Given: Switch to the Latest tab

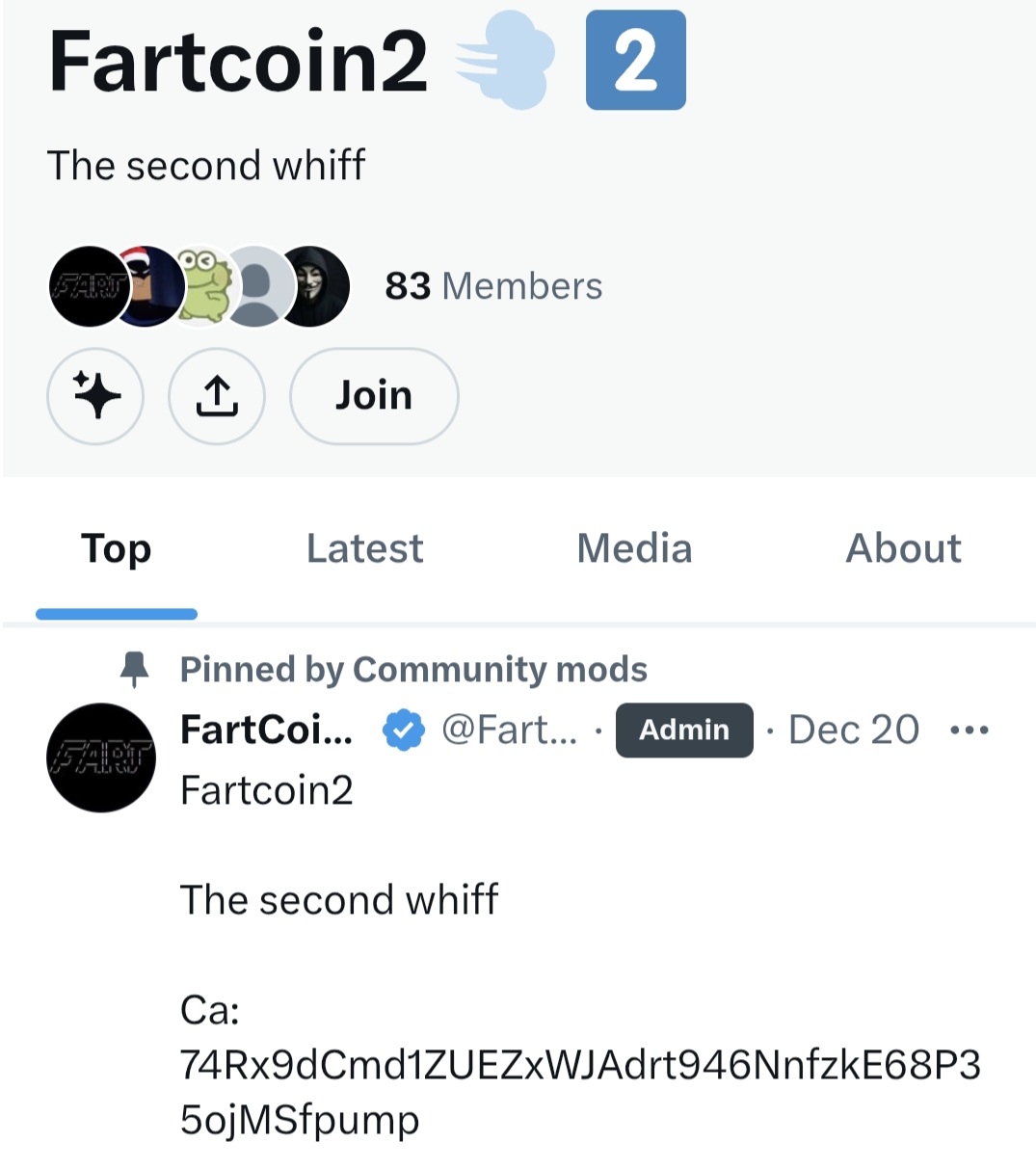Looking at the screenshot, I should [364, 547].
